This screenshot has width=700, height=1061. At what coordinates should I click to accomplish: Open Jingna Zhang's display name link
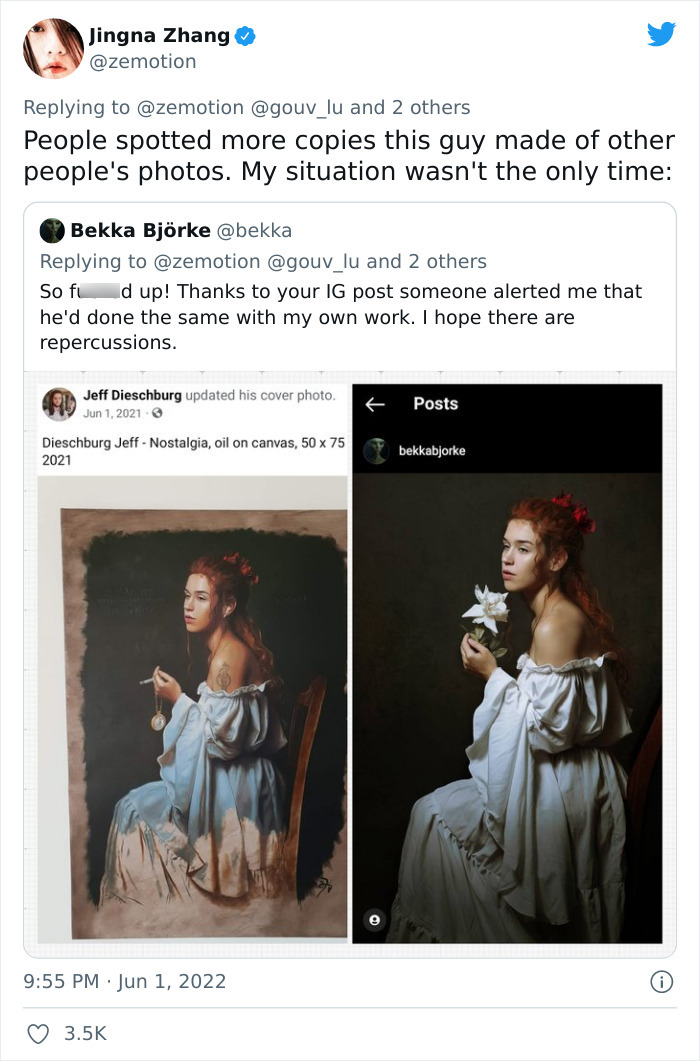coord(159,37)
